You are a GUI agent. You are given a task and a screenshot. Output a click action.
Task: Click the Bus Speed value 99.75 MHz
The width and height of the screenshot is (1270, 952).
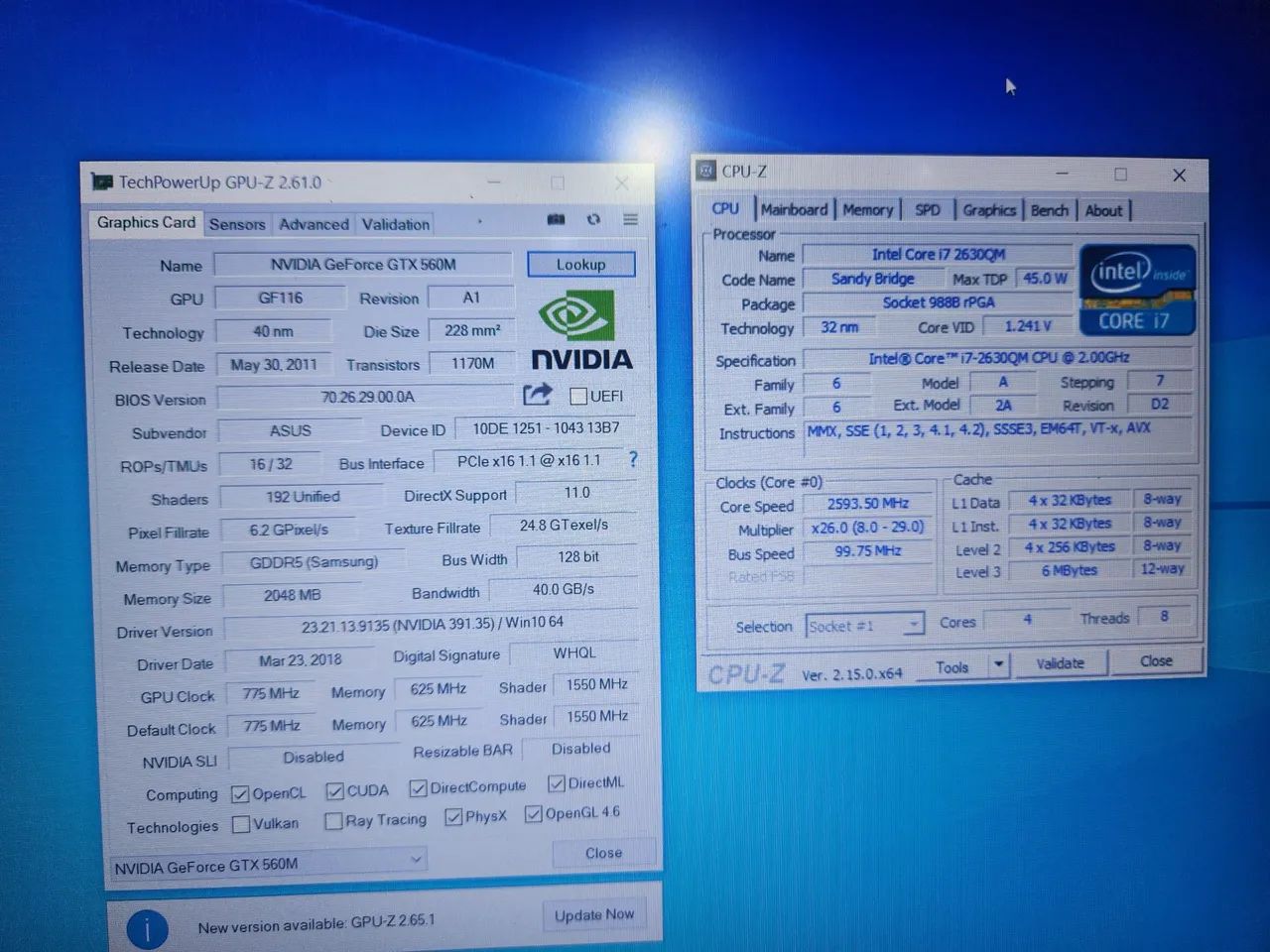[868, 551]
